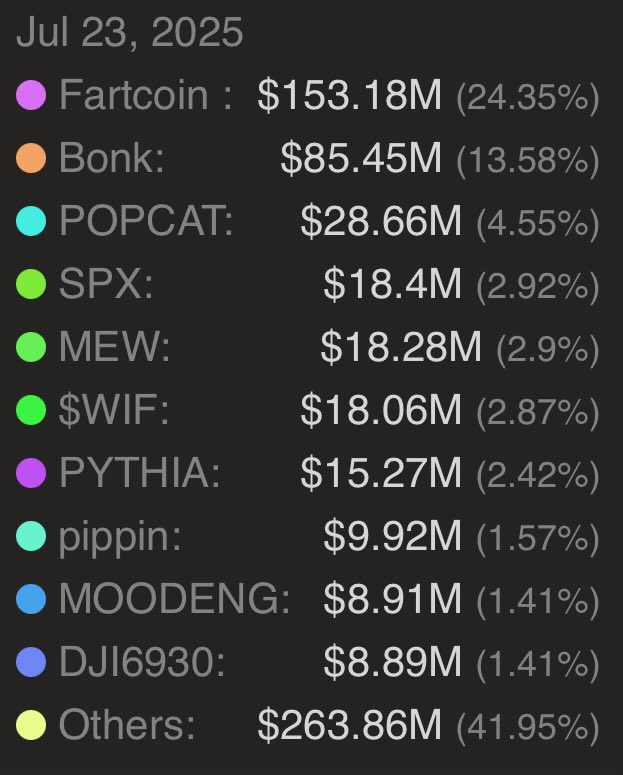Click the POPCAT 4.55% percentage
Image resolution: width=623 pixels, height=775 pixels.
[x=538, y=223]
